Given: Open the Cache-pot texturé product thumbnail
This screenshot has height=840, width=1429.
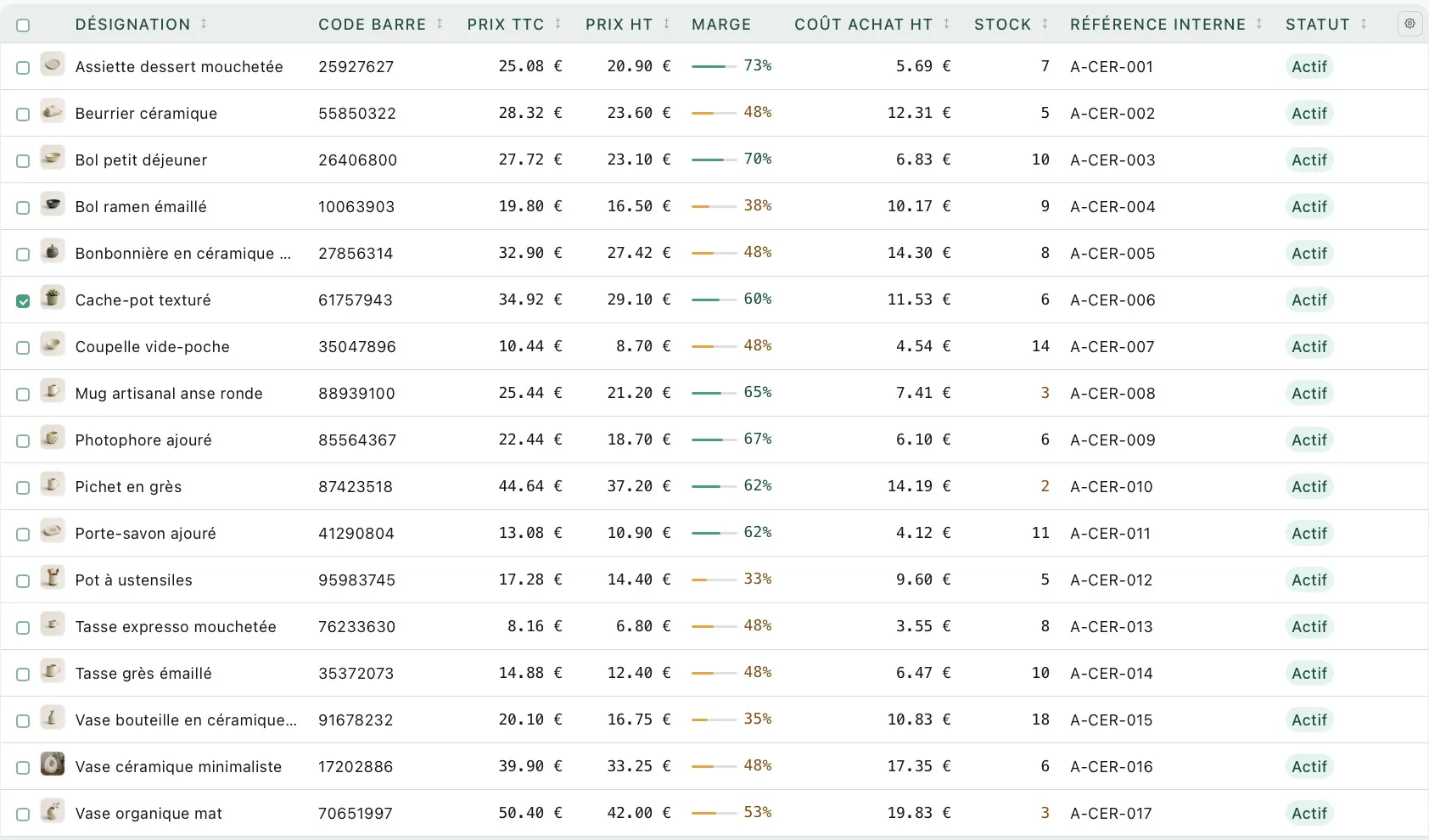Looking at the screenshot, I should click(53, 298).
